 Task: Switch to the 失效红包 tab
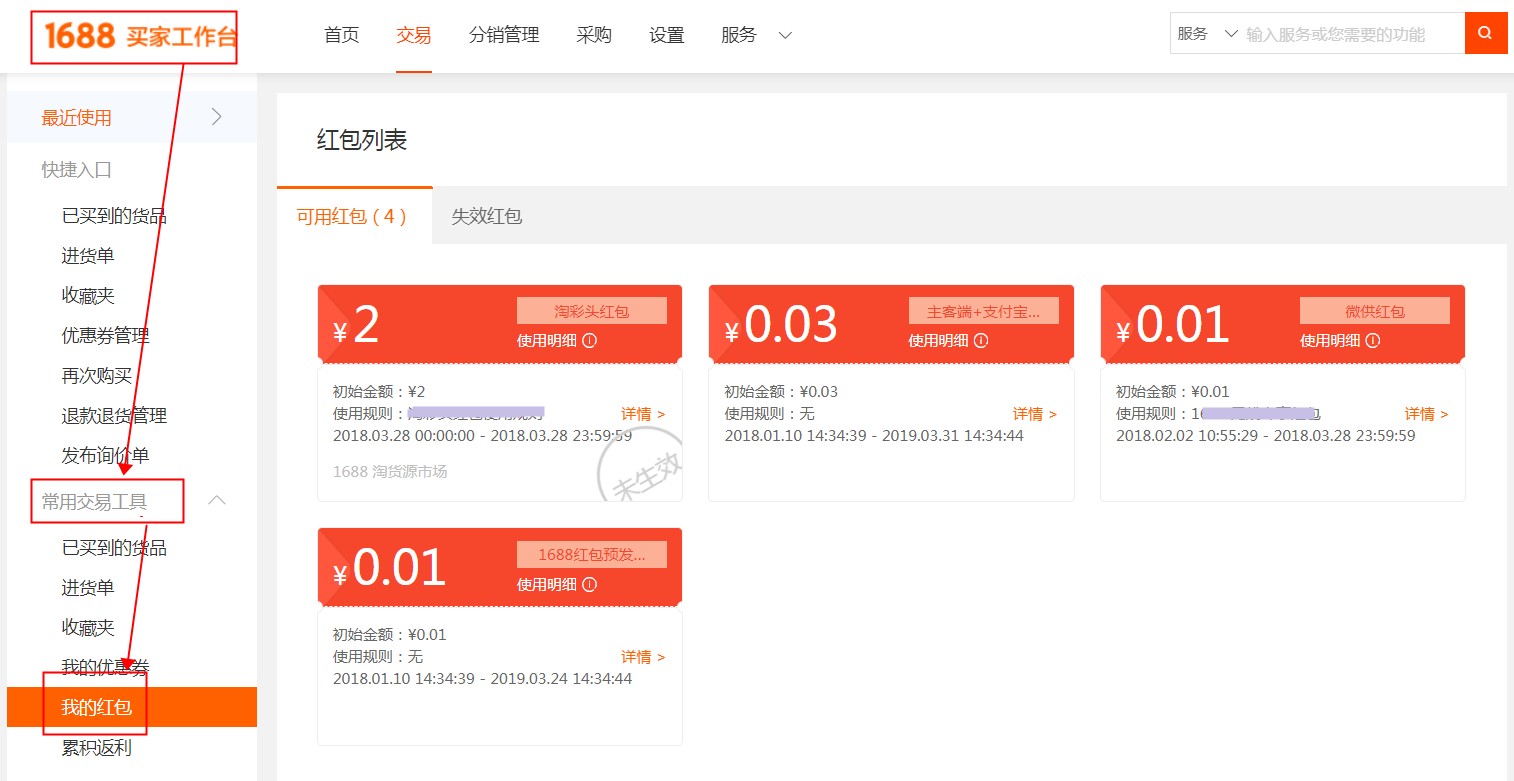tap(486, 215)
